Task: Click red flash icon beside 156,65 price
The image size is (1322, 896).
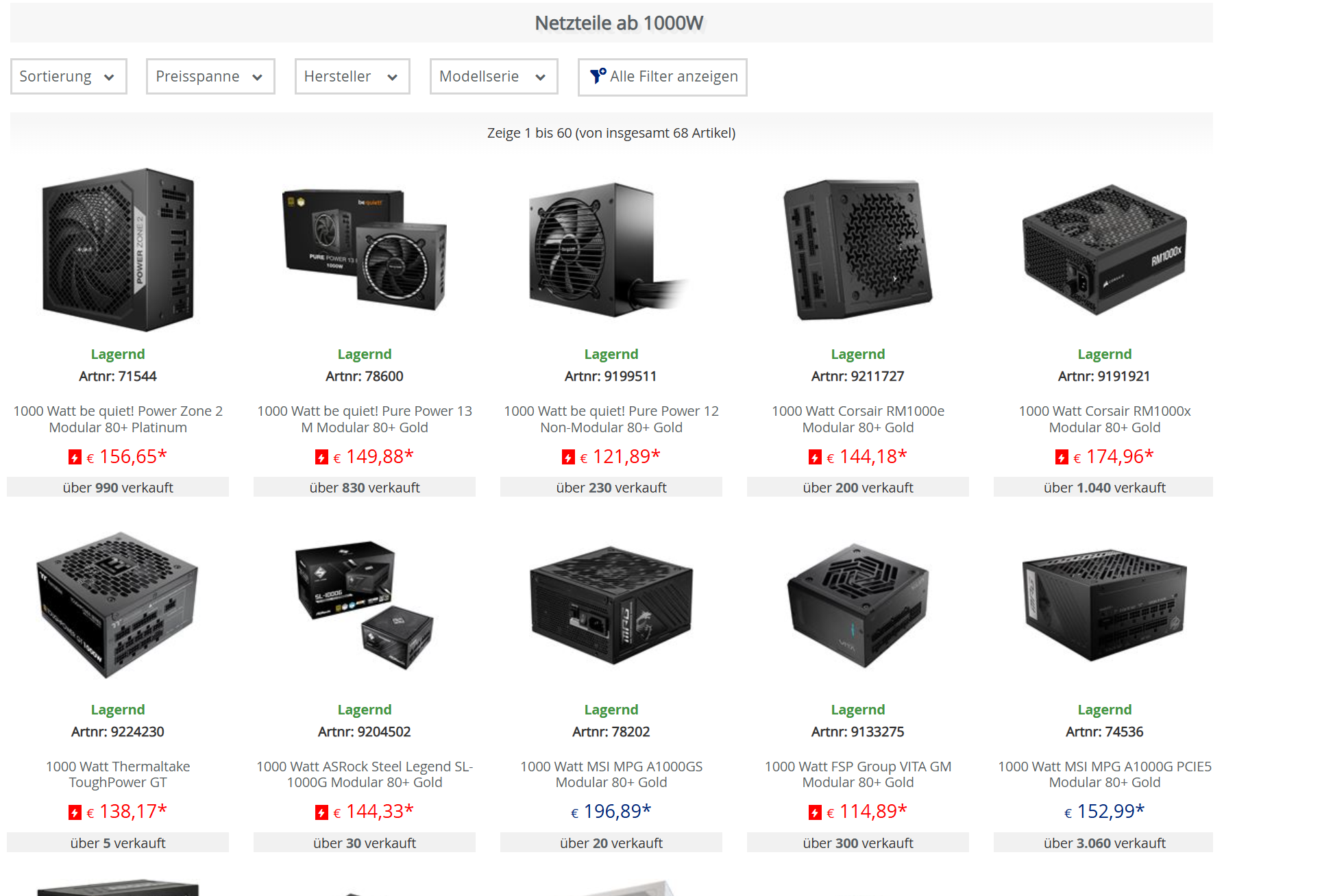Action: tap(75, 457)
